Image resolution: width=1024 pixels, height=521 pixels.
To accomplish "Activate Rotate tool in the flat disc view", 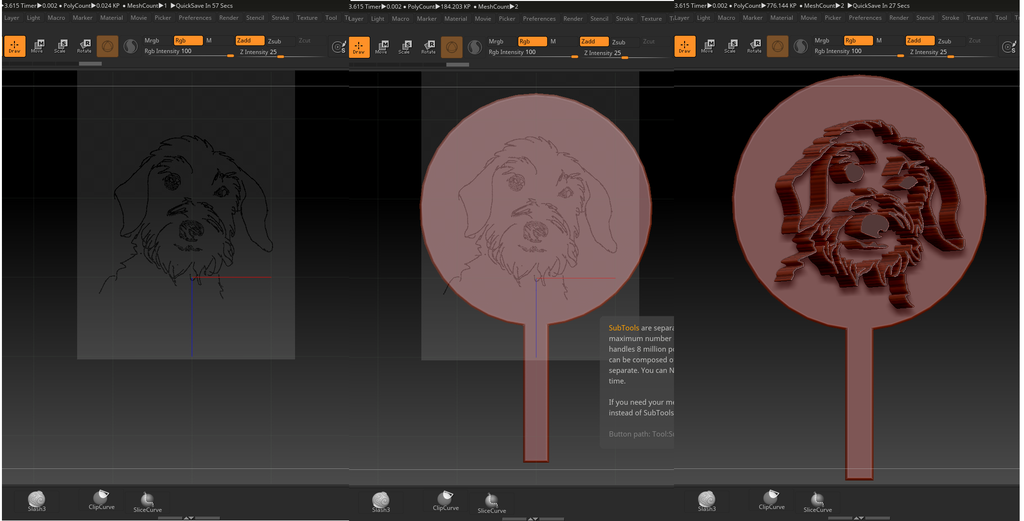I will tap(428, 46).
